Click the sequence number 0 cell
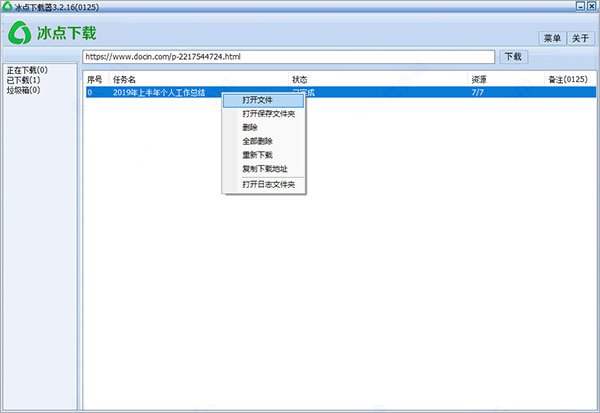The image size is (600, 413). pyautogui.click(x=90, y=92)
